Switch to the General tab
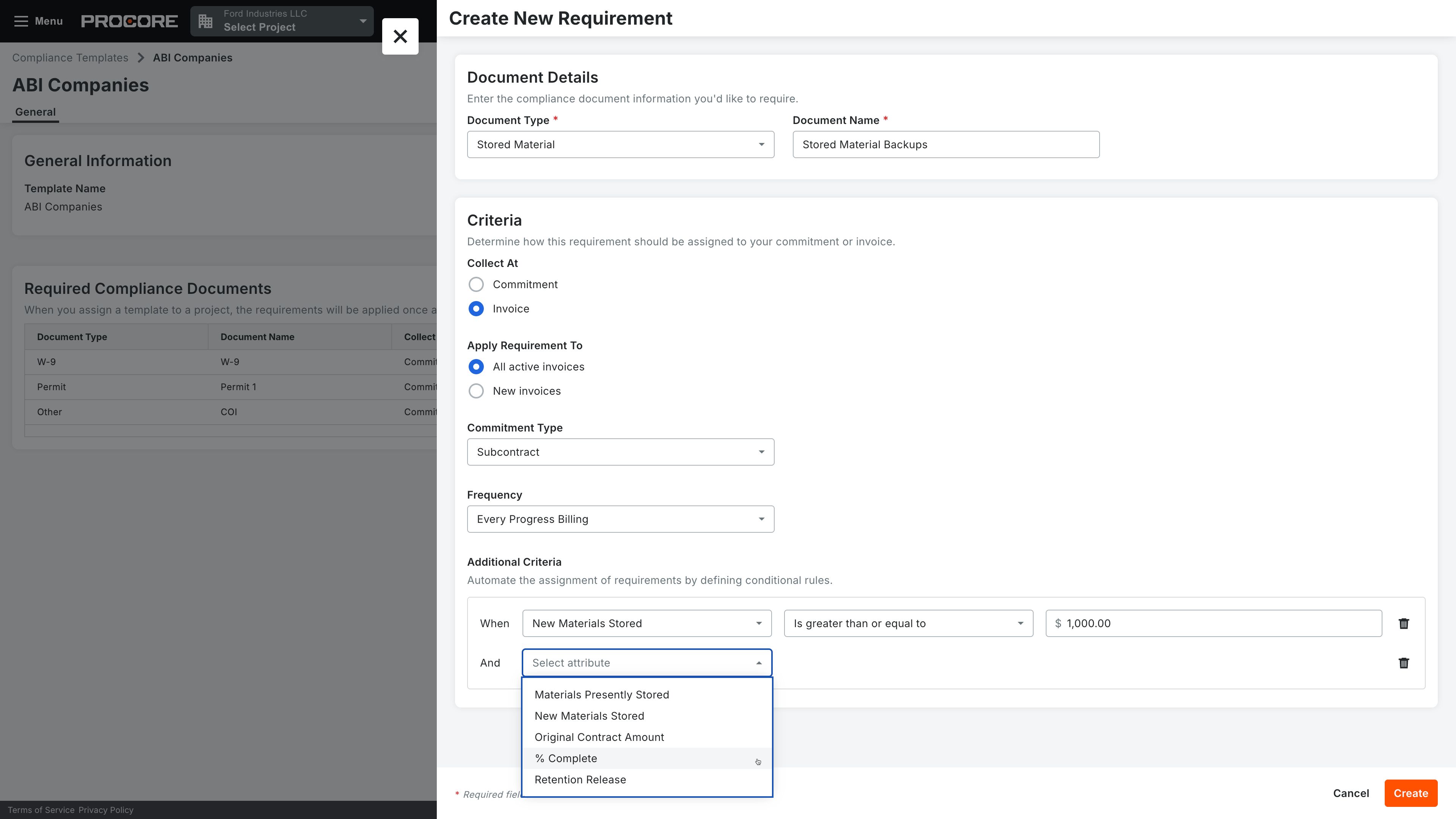1456x819 pixels. pyautogui.click(x=35, y=112)
